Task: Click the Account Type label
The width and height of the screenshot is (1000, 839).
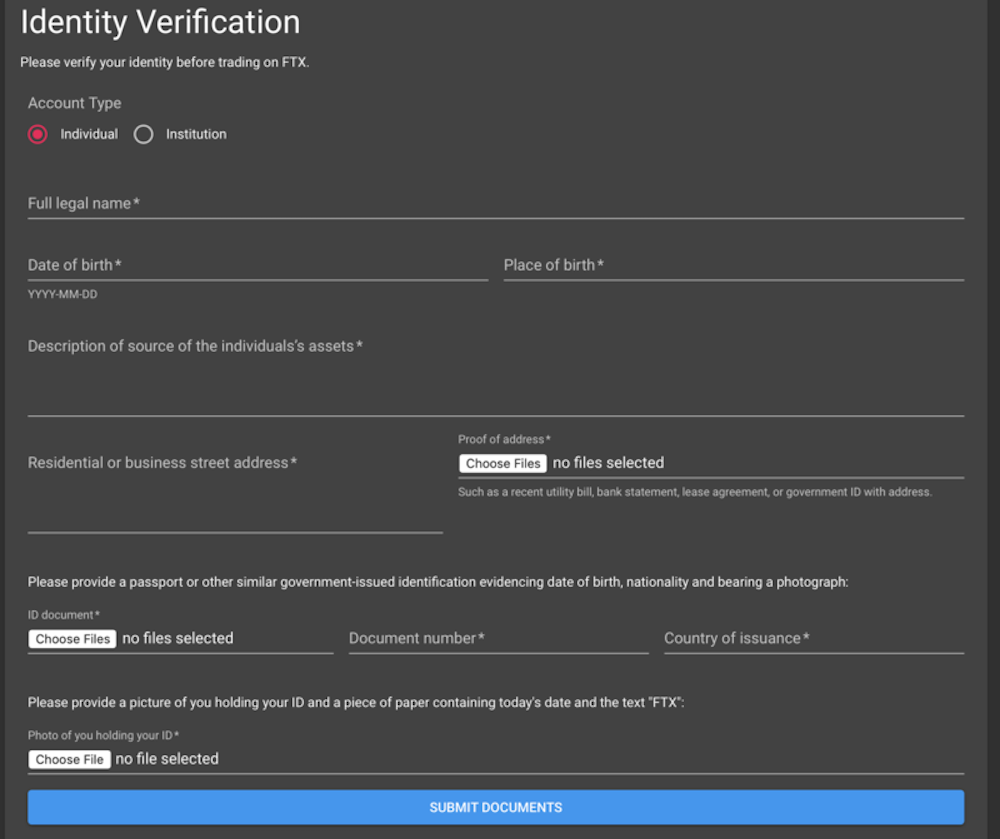Action: pyautogui.click(x=74, y=103)
